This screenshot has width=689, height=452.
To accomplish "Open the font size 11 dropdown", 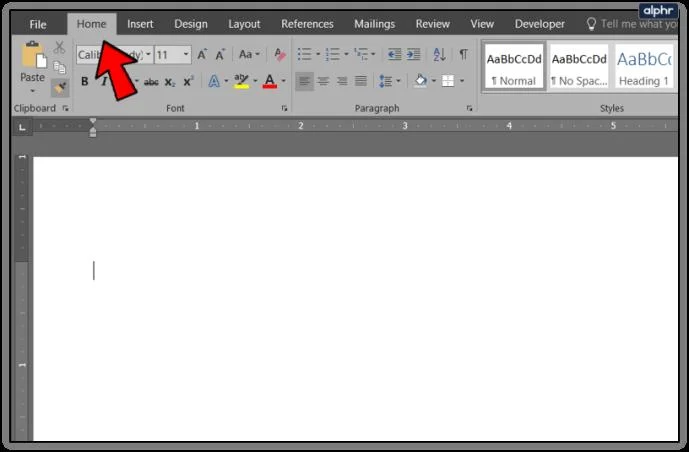I will pyautogui.click(x=186, y=54).
